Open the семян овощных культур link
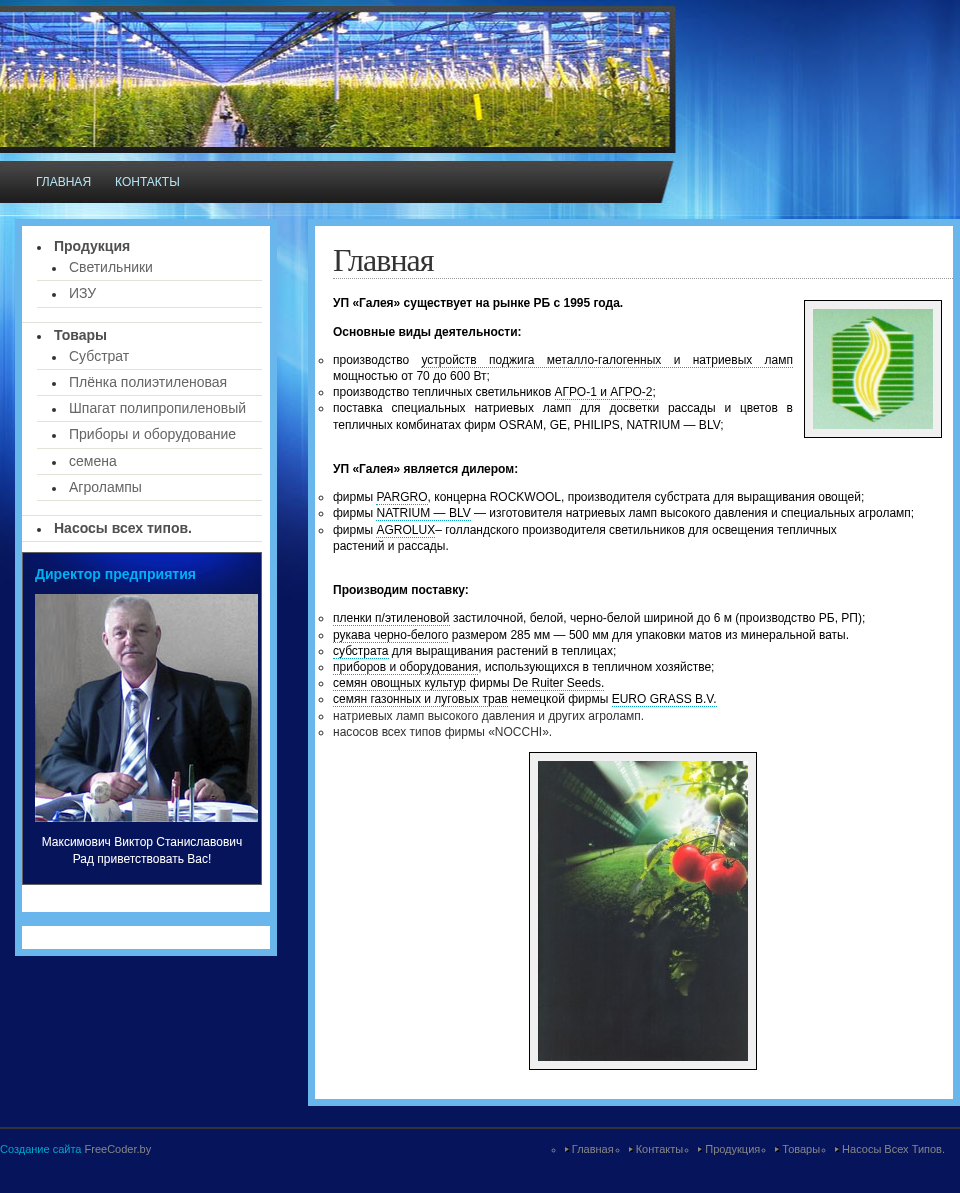 click(399, 682)
